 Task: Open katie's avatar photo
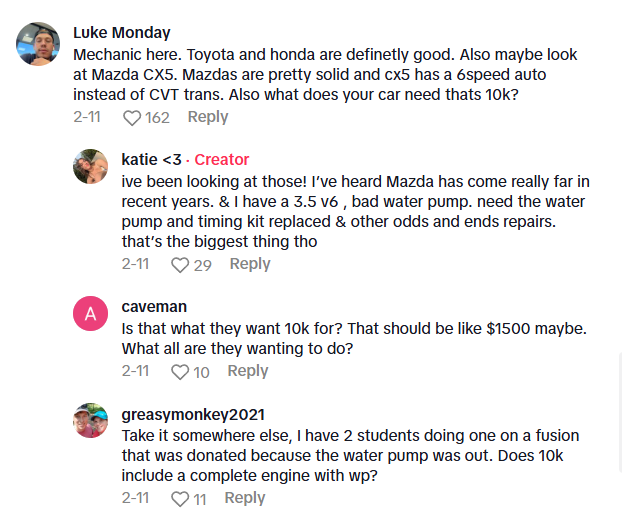point(90,166)
